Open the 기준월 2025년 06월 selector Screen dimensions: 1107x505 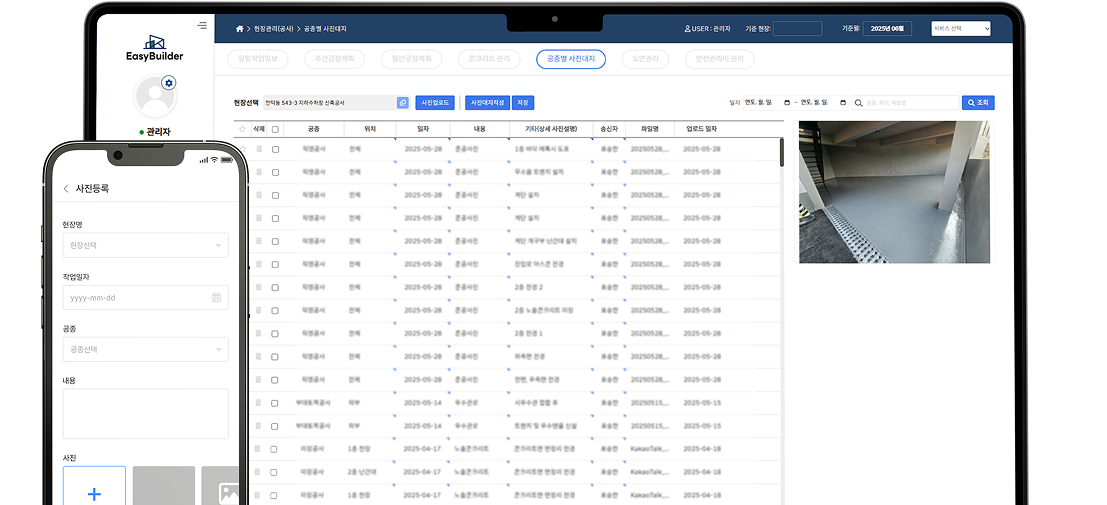pyautogui.click(x=887, y=29)
